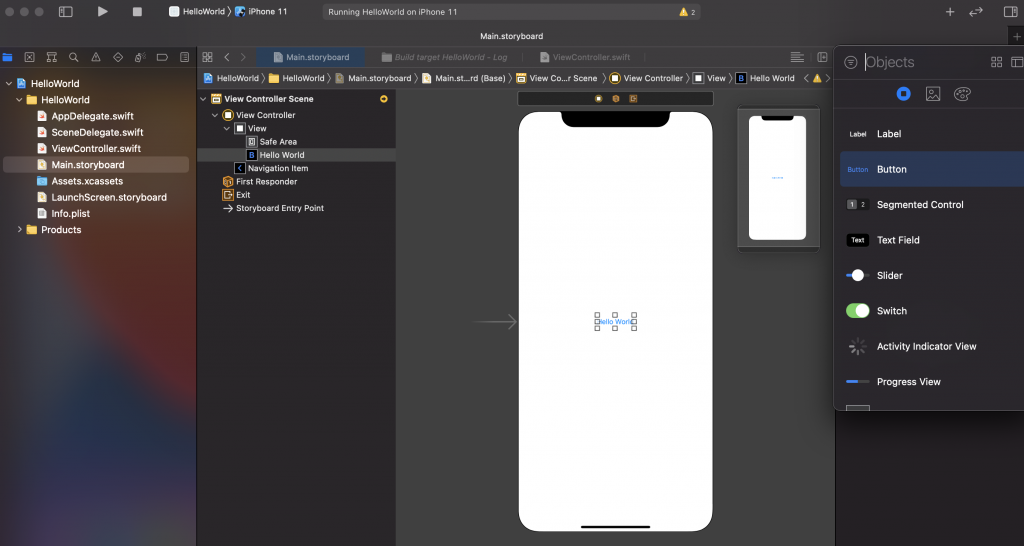
Task: Switch to Build target HelloWorld Log tab
Action: [x=444, y=57]
